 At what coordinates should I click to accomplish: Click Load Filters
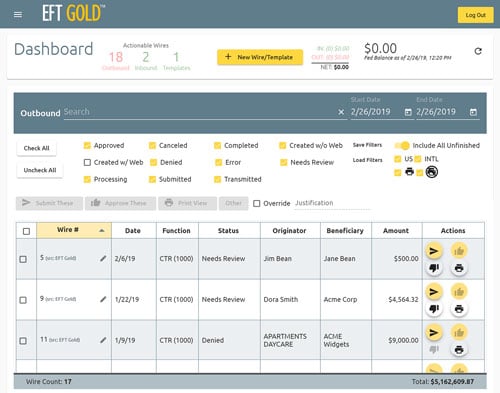[x=367, y=160]
